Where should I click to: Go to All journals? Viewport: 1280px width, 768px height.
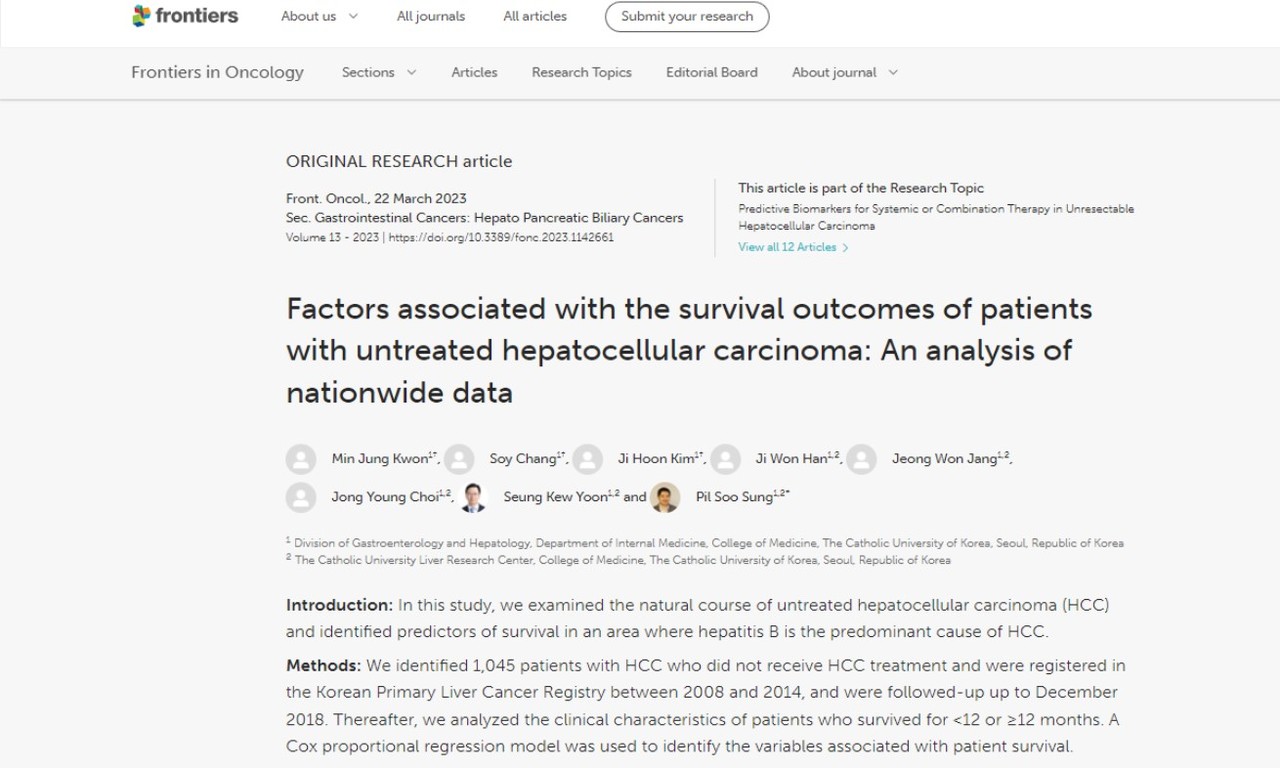[431, 16]
